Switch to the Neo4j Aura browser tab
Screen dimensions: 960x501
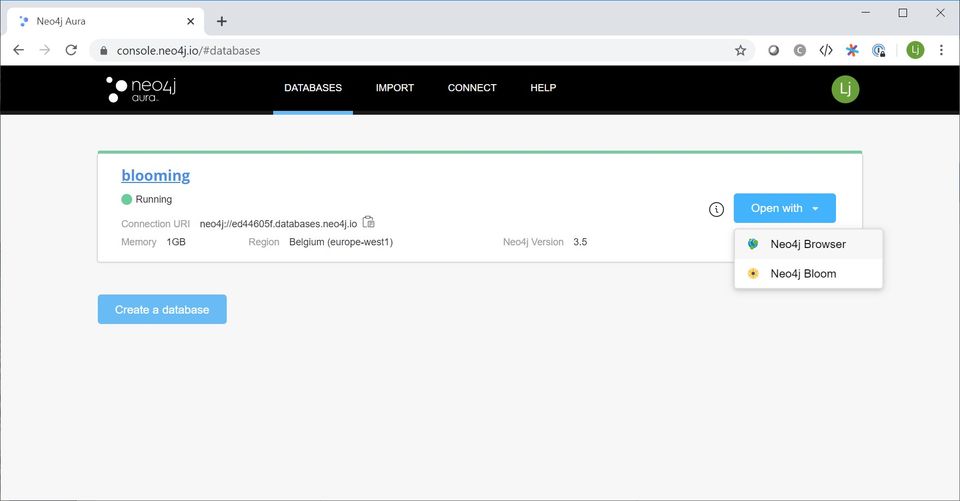click(x=105, y=21)
